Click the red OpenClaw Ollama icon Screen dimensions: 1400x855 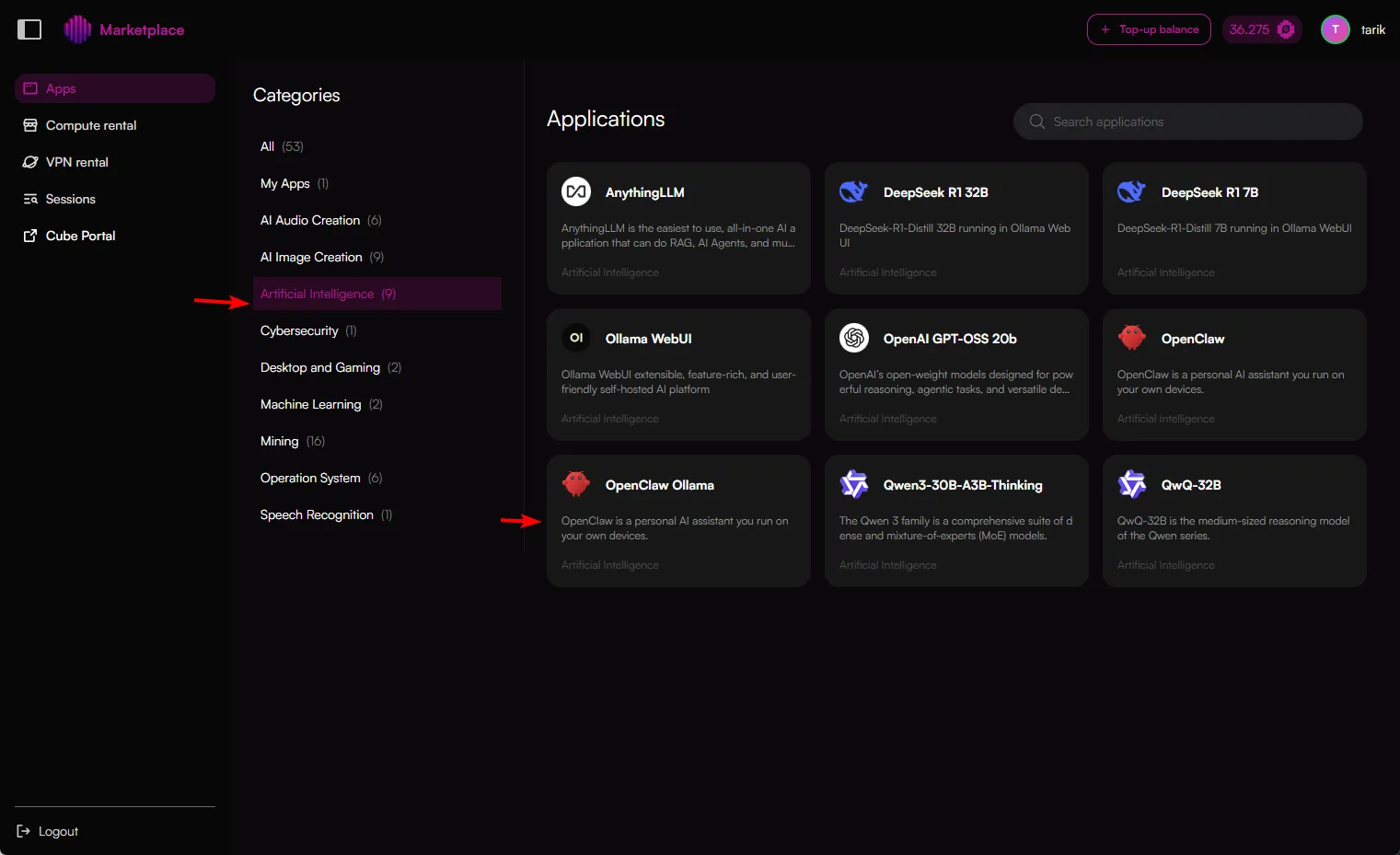pos(576,484)
